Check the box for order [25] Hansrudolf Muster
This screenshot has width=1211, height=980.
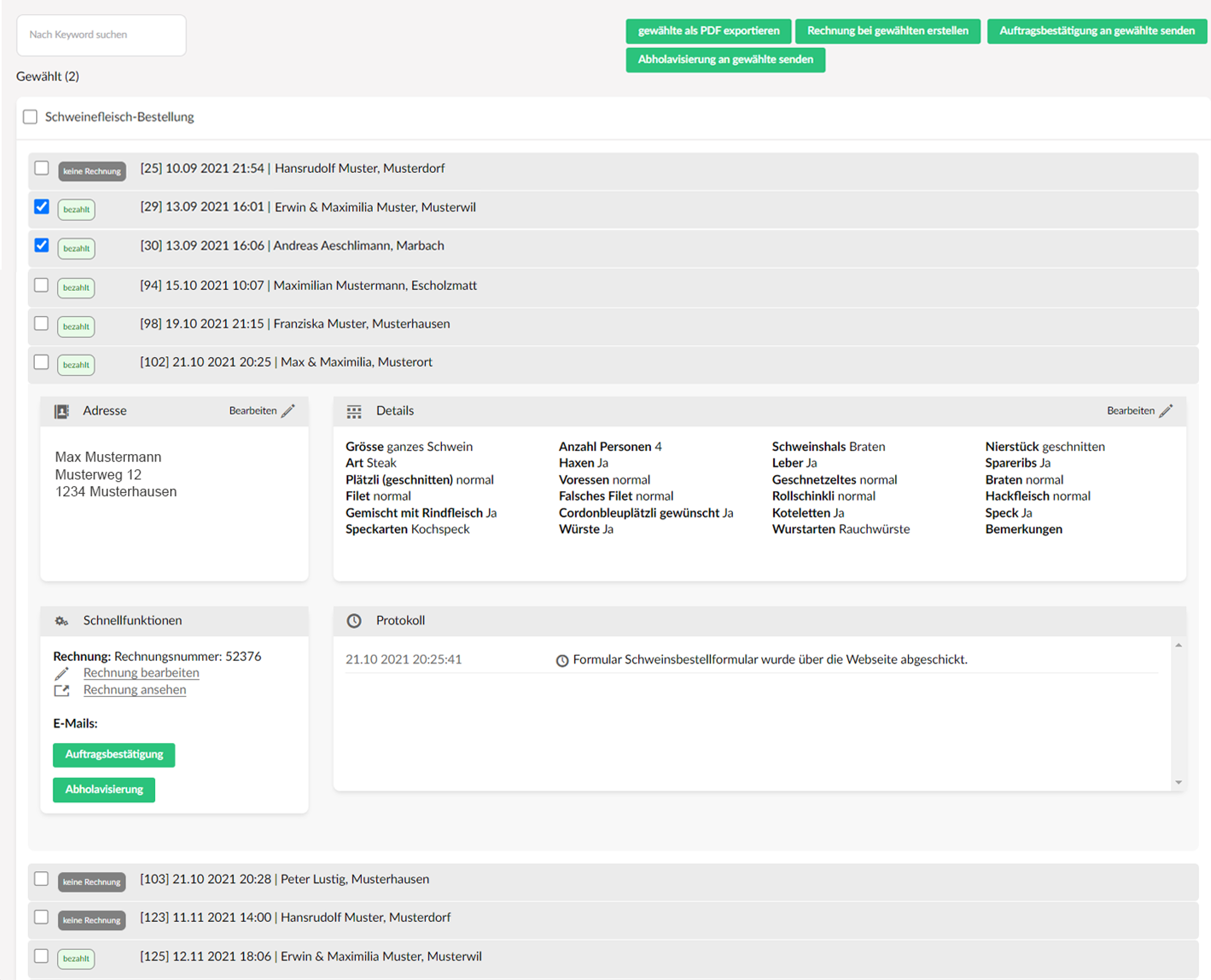[x=41, y=168]
